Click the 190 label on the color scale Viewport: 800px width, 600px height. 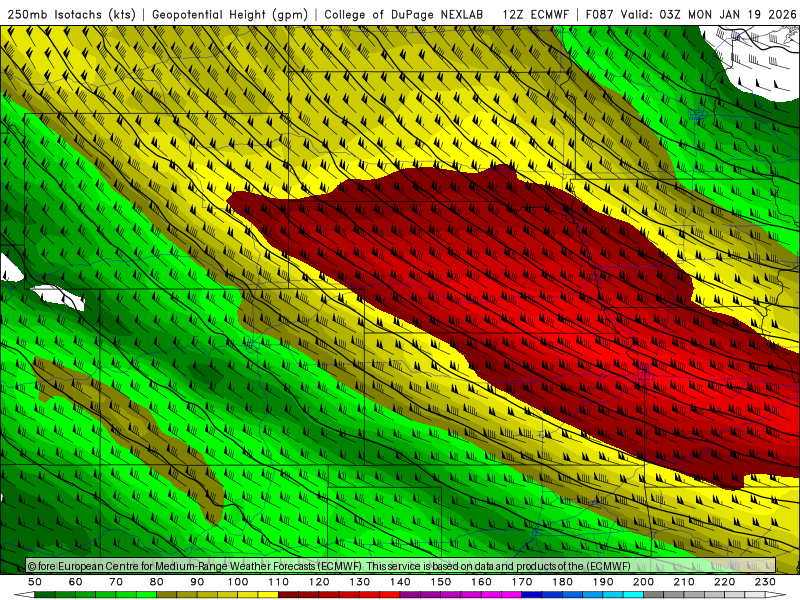click(x=603, y=582)
